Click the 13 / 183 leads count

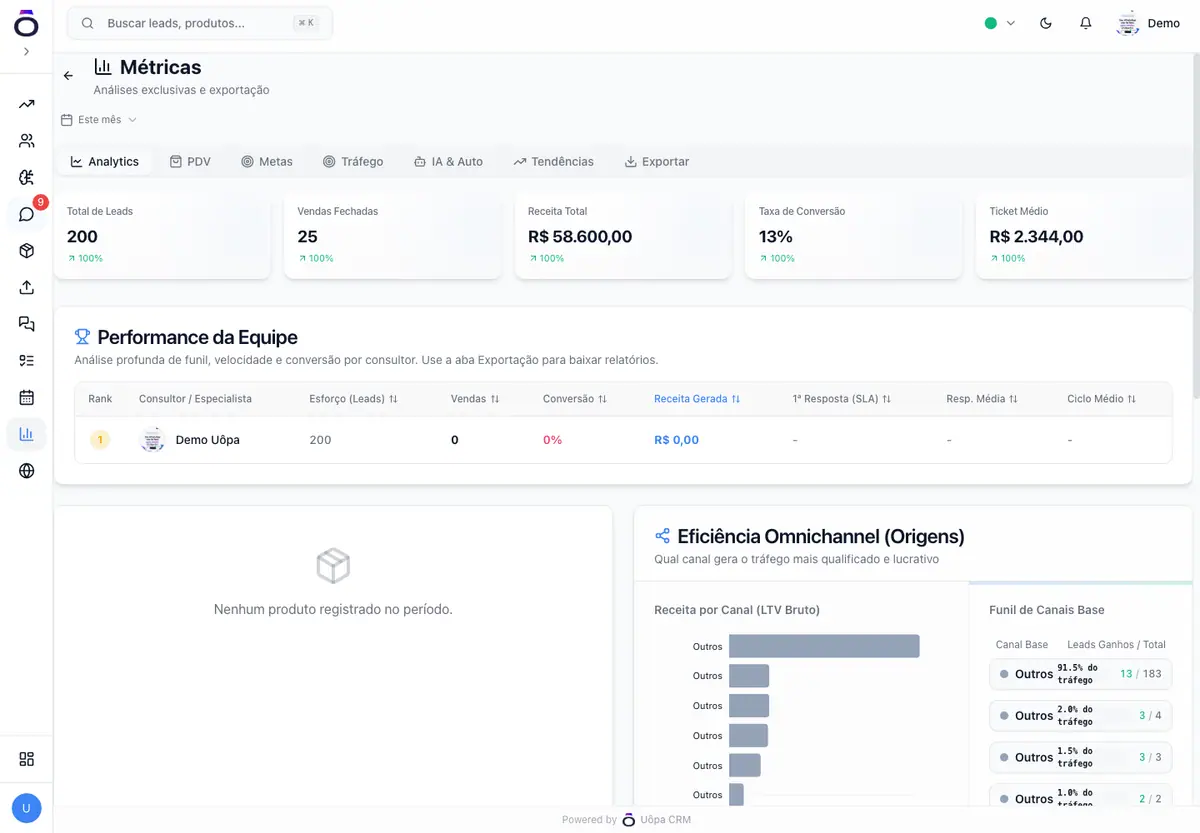(1141, 674)
